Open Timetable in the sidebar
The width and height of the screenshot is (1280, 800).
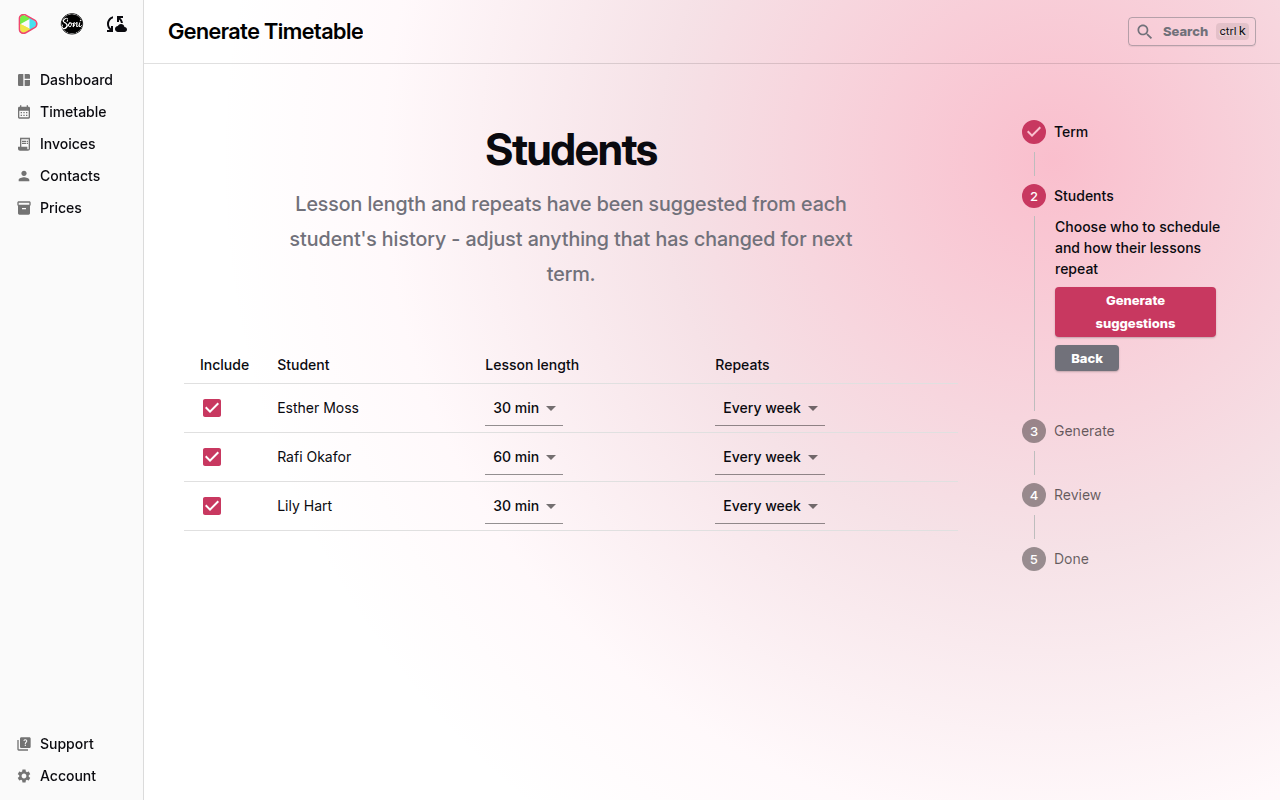click(72, 112)
